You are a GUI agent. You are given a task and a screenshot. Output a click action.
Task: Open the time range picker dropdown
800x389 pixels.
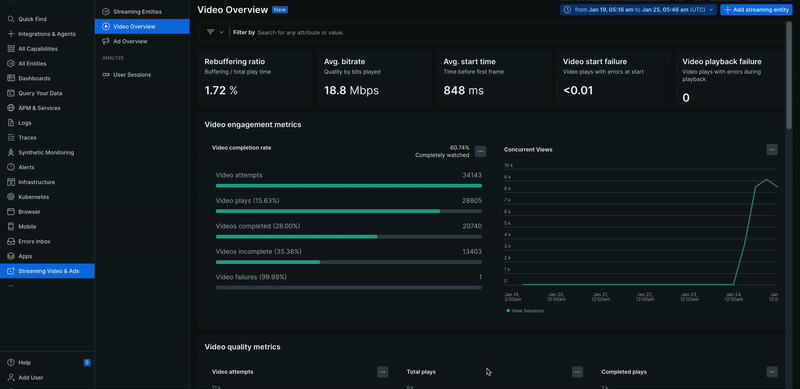tap(638, 10)
